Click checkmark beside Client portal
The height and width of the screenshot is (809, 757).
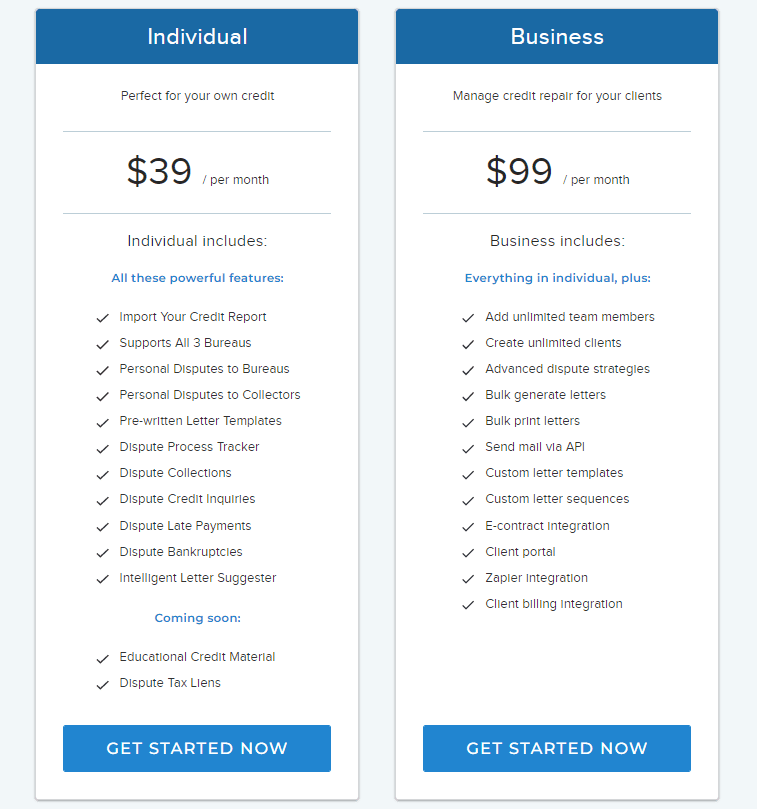[x=468, y=553]
